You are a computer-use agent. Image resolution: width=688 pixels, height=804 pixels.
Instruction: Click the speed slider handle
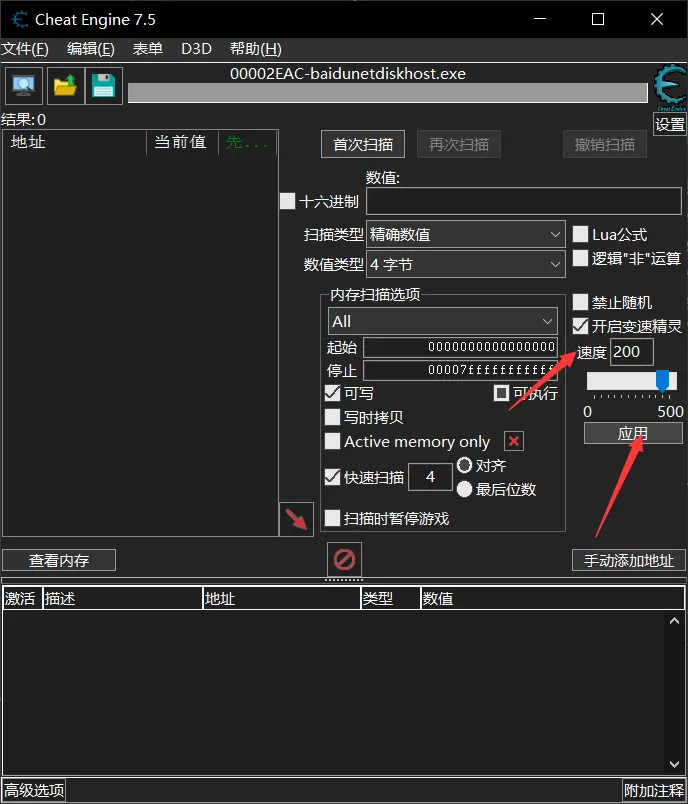pos(661,380)
